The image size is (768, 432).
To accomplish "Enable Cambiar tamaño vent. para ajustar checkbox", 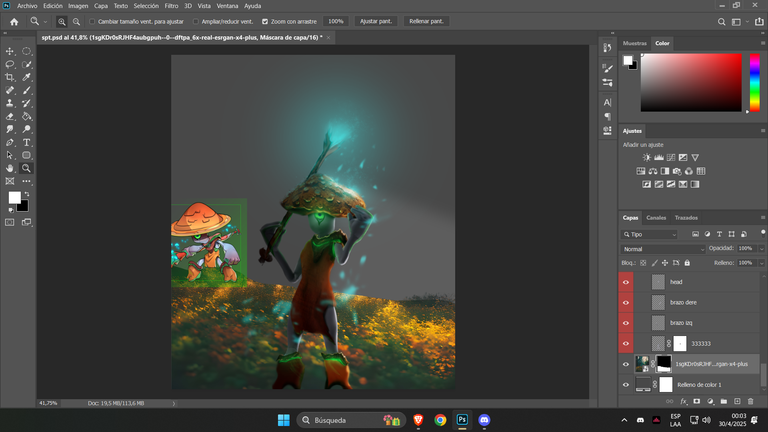I will point(92,22).
